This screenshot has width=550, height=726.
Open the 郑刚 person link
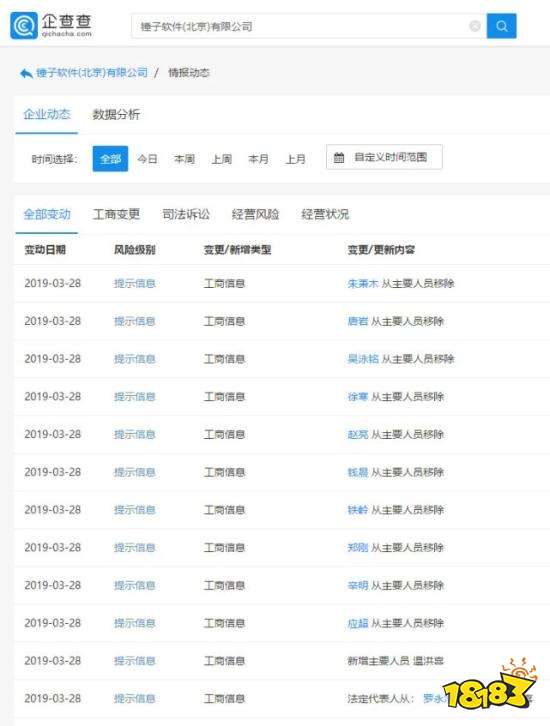(357, 547)
